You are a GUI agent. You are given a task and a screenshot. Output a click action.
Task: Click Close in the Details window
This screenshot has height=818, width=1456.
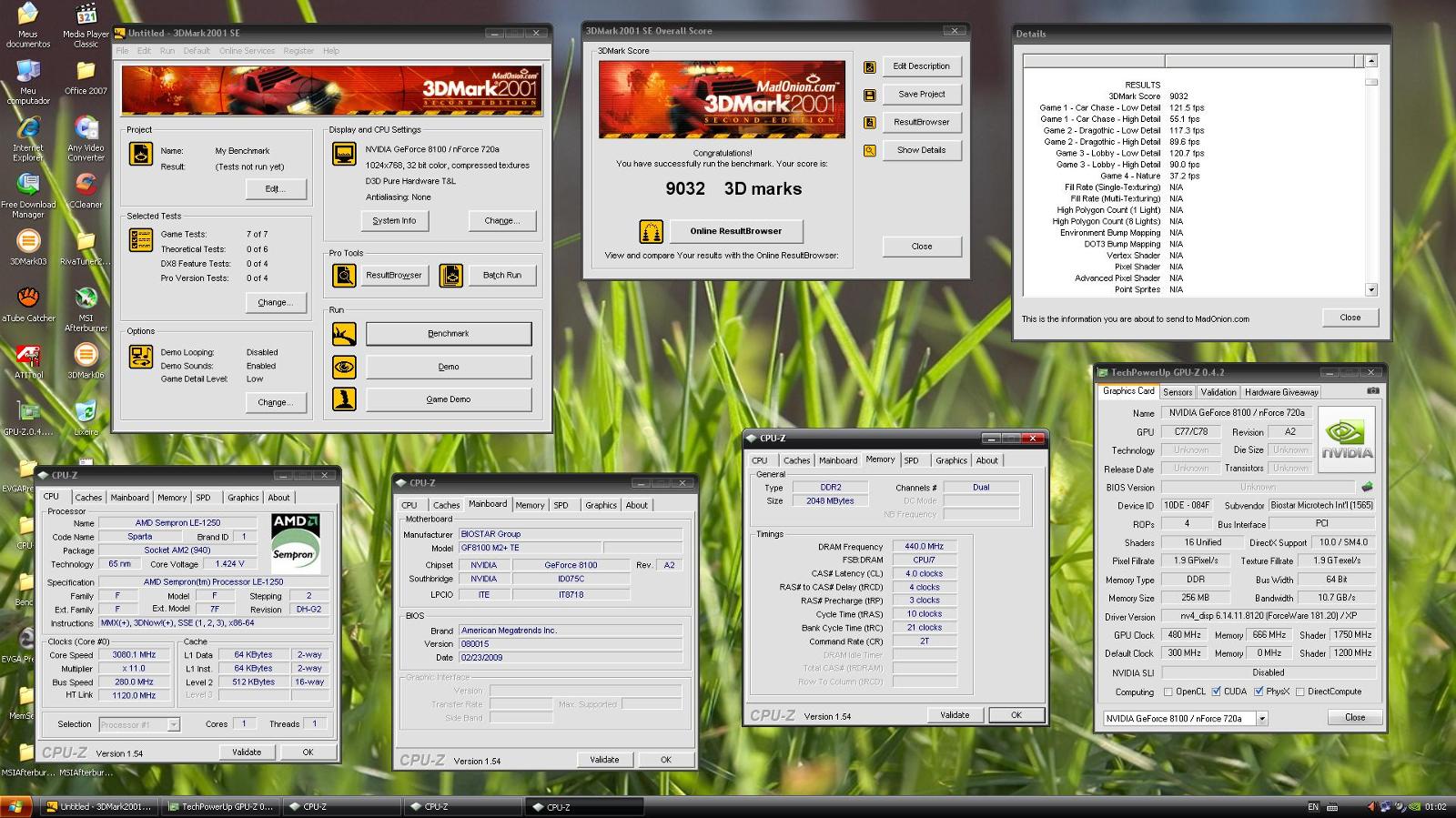[1350, 318]
